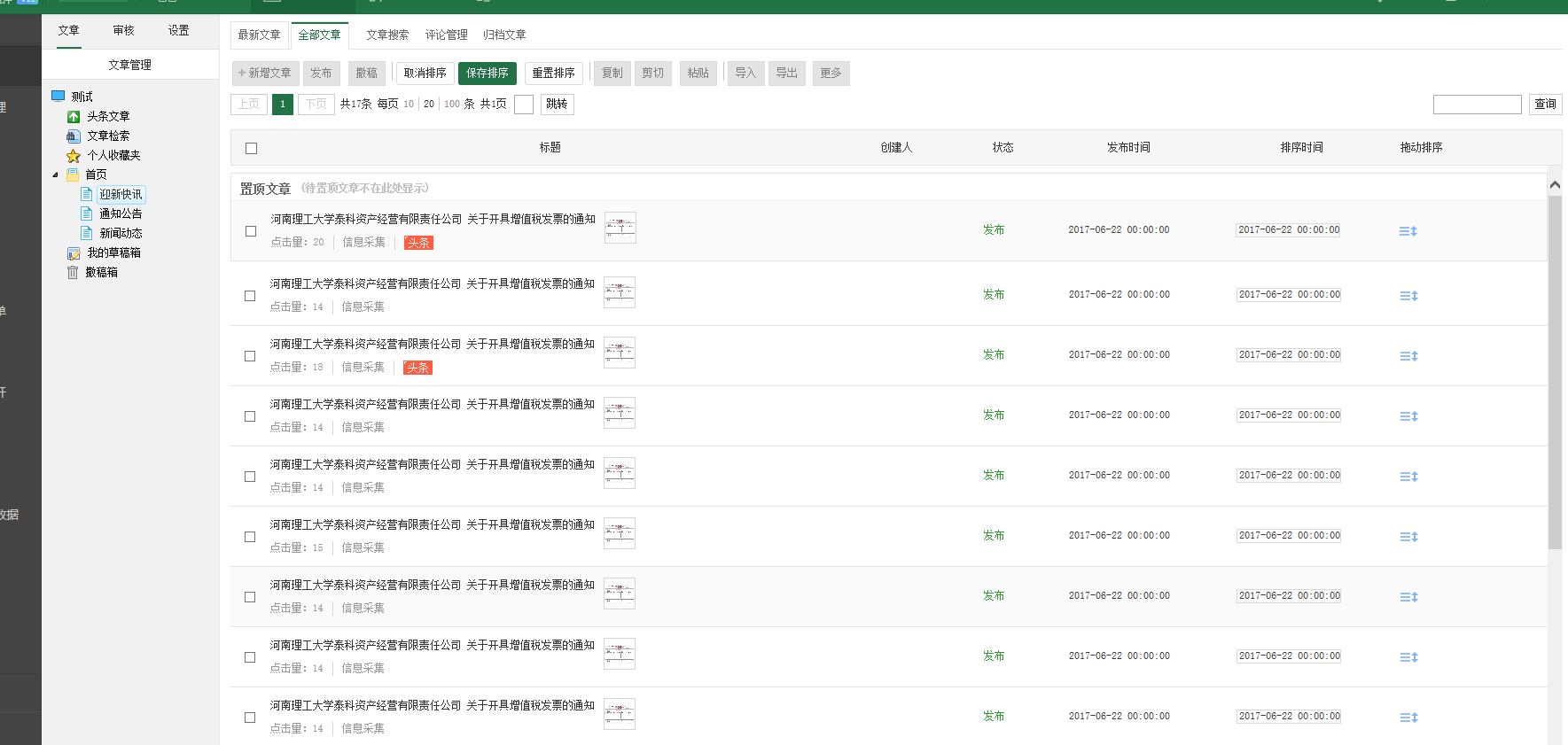Click the 查询 search button
1568x745 pixels.
[x=1545, y=105]
